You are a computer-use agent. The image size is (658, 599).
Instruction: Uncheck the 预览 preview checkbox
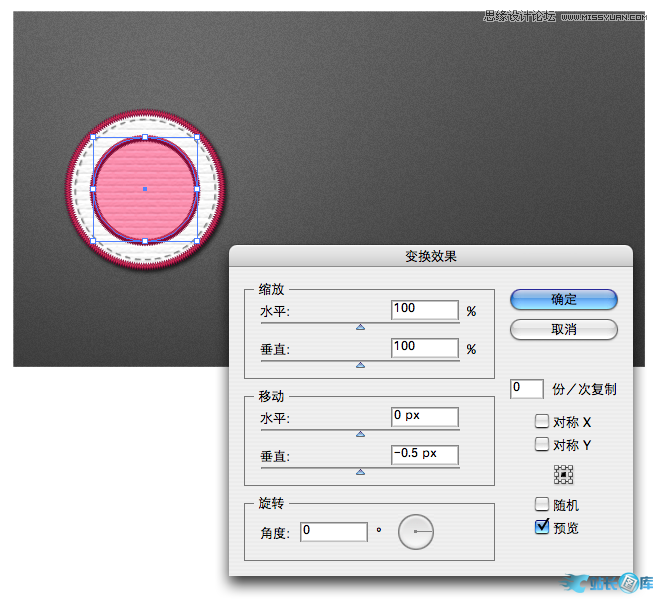coord(542,527)
